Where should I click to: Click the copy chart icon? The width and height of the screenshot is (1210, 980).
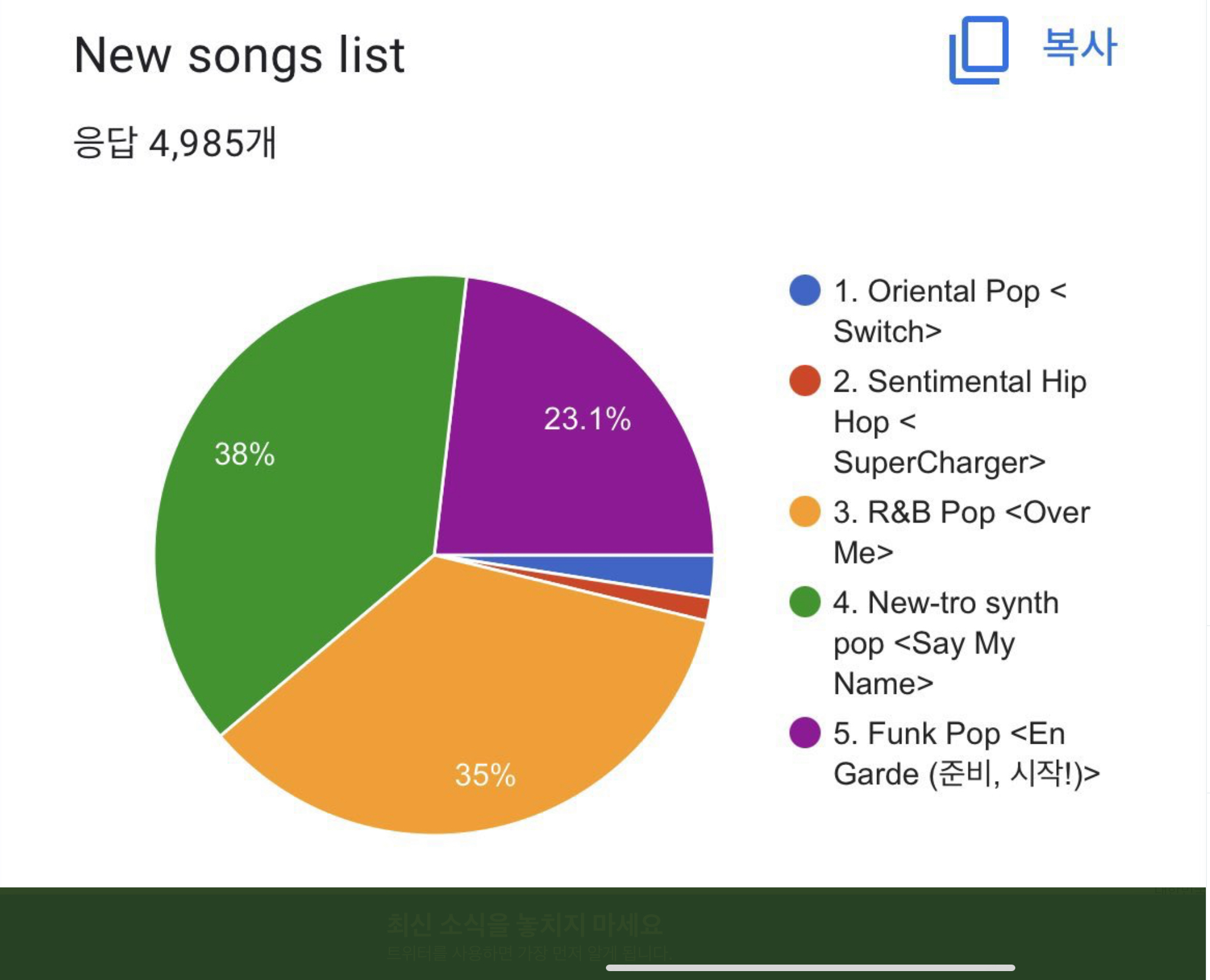point(979,50)
